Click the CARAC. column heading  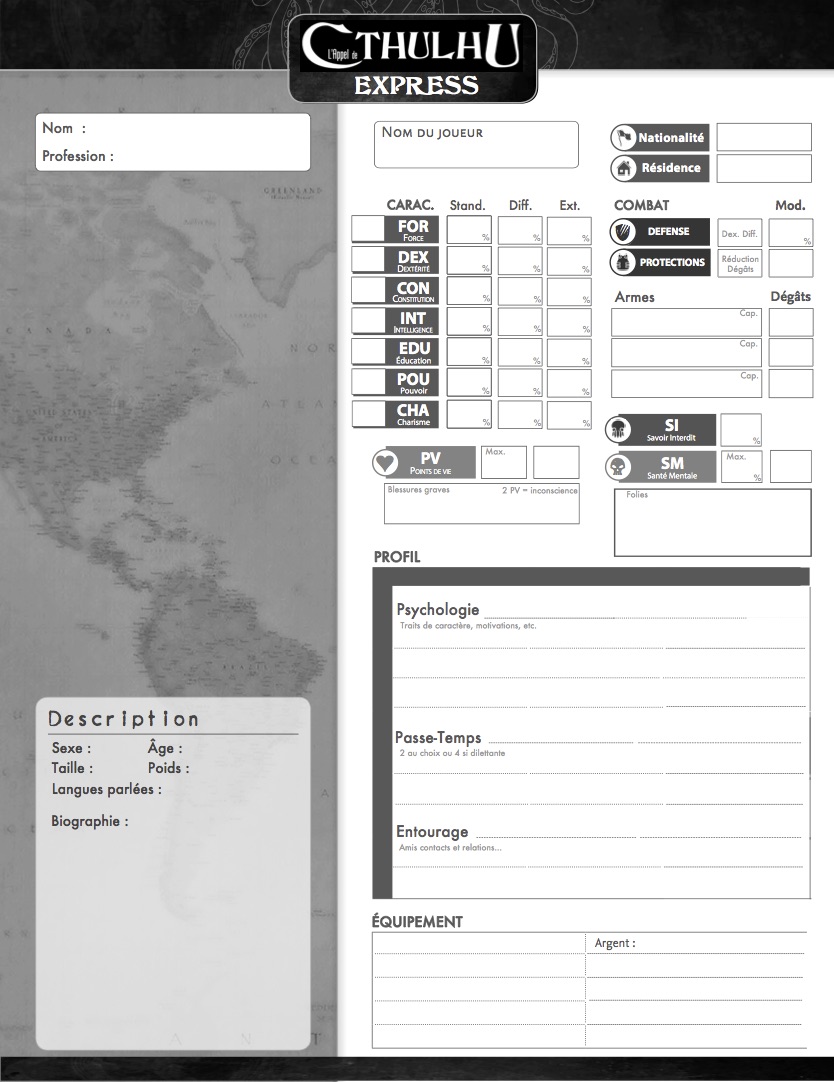[x=410, y=205]
